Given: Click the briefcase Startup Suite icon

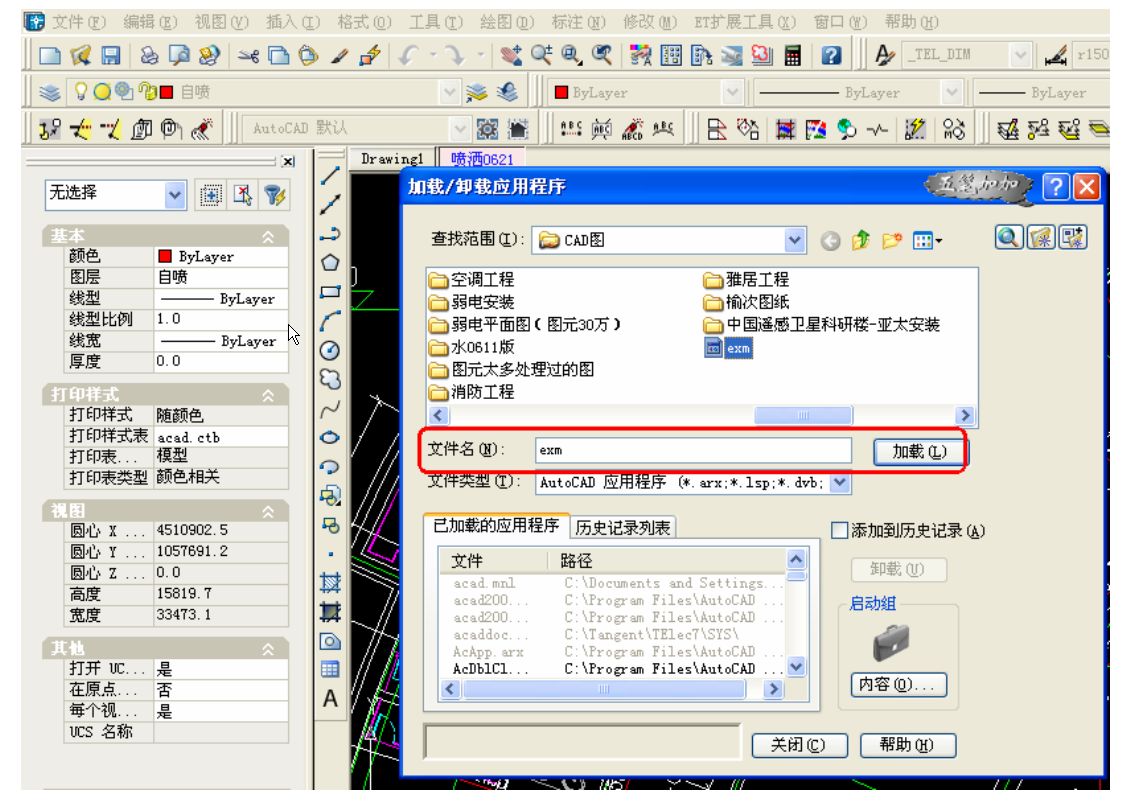Looking at the screenshot, I should click(x=892, y=642).
